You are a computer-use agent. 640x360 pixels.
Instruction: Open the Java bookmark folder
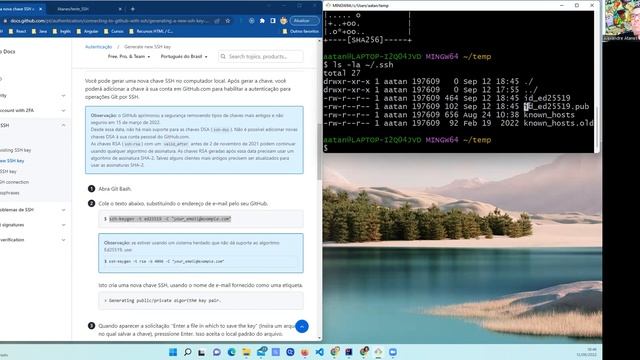point(39,31)
